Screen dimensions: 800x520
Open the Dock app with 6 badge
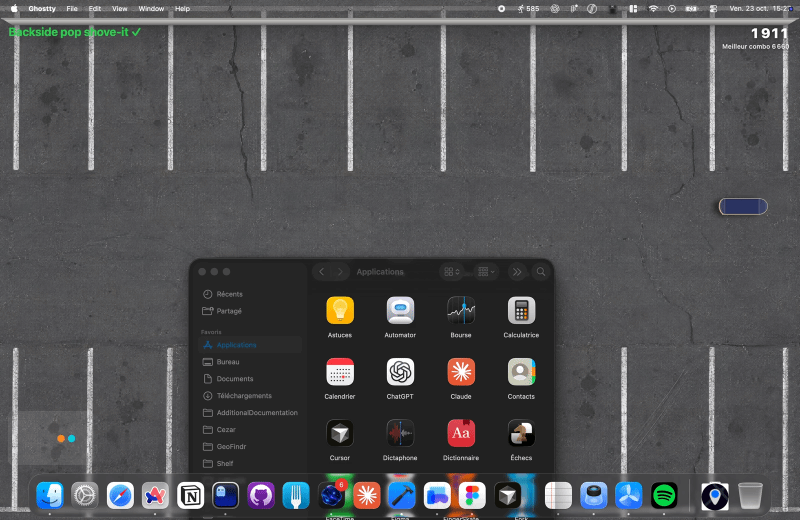click(x=331, y=495)
